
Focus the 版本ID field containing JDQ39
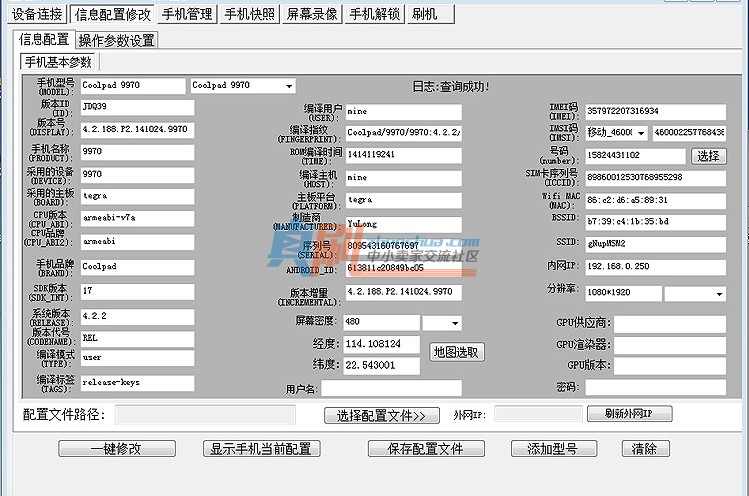pos(137,107)
